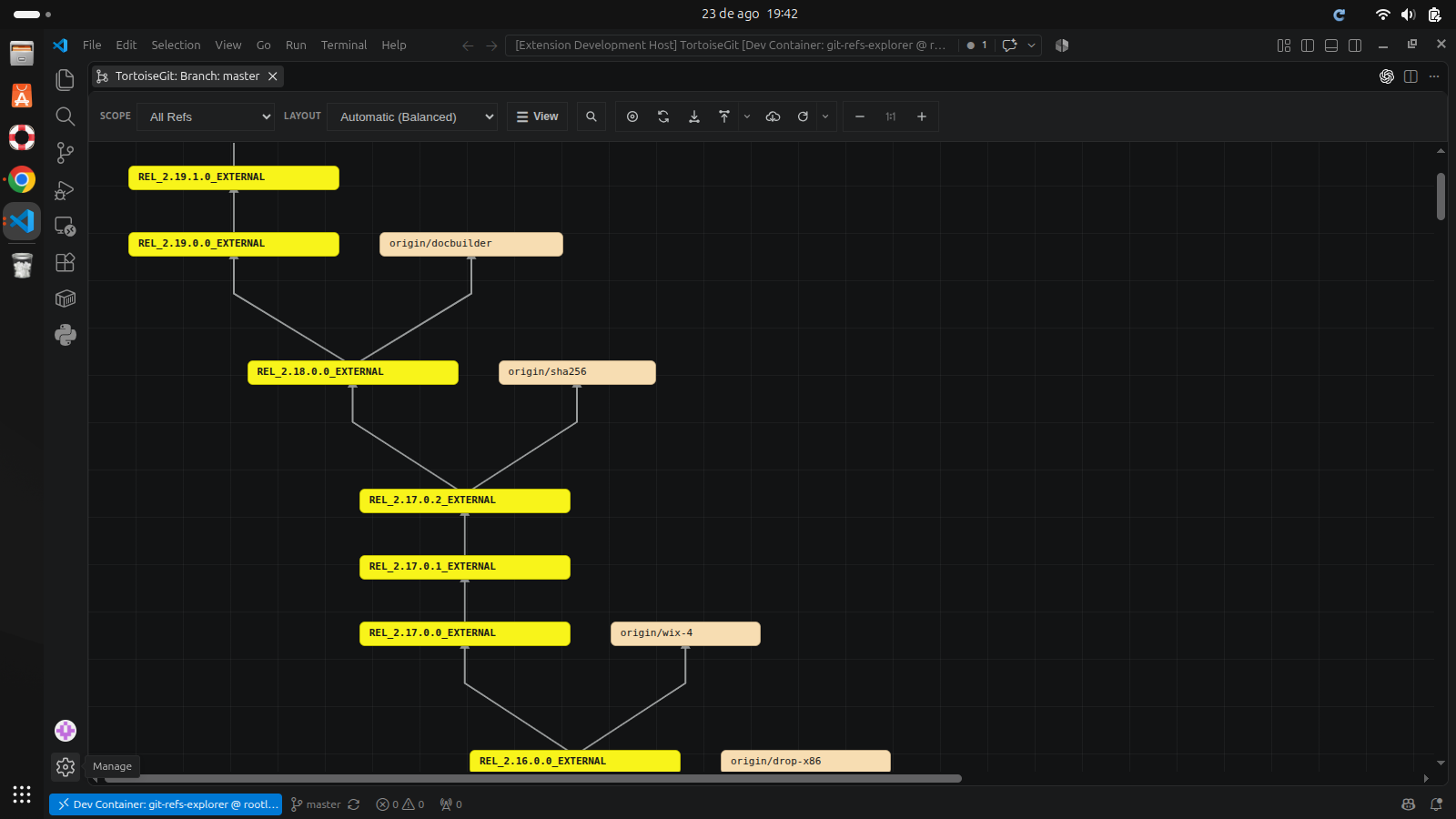
Task: Open Remote Explorer in activity bar
Action: 65,226
